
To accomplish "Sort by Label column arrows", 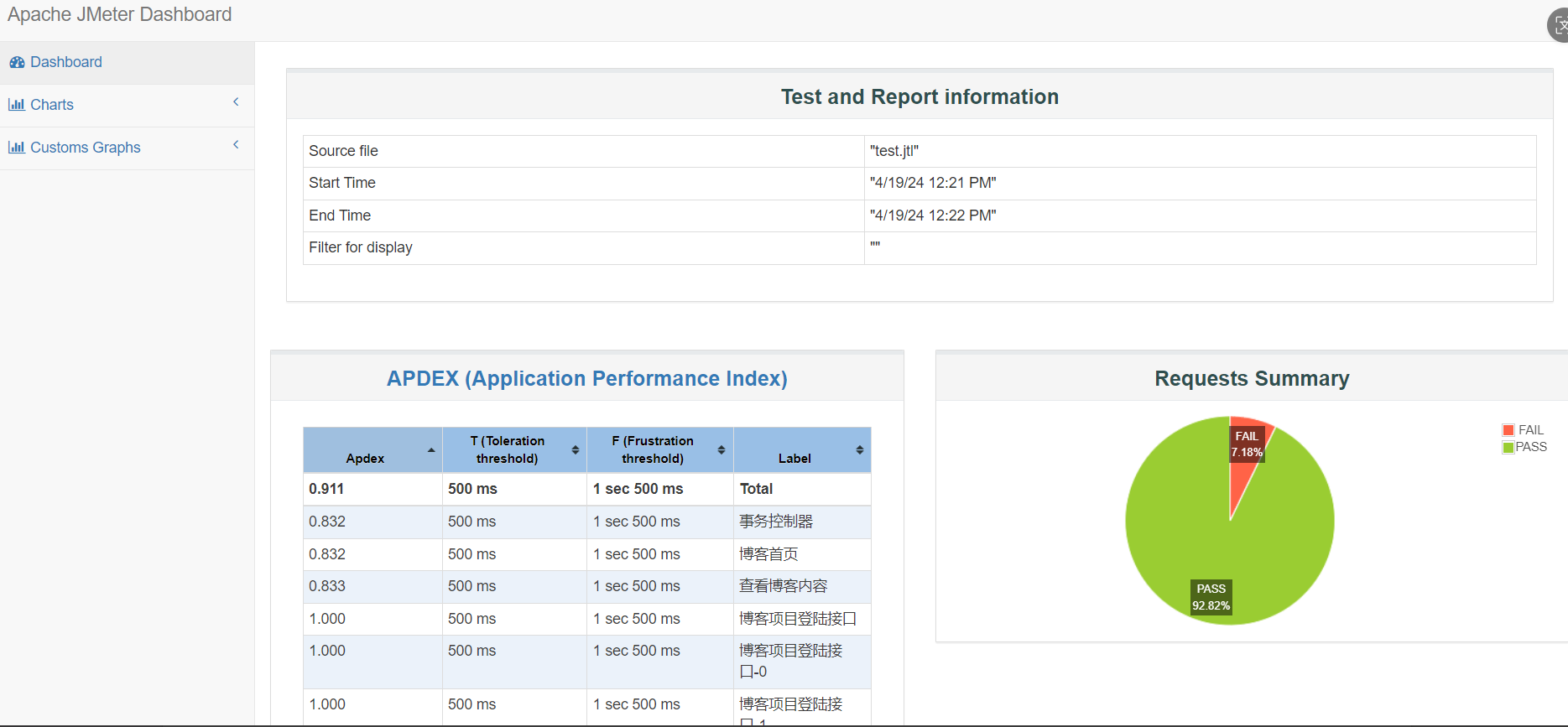I will click(860, 450).
